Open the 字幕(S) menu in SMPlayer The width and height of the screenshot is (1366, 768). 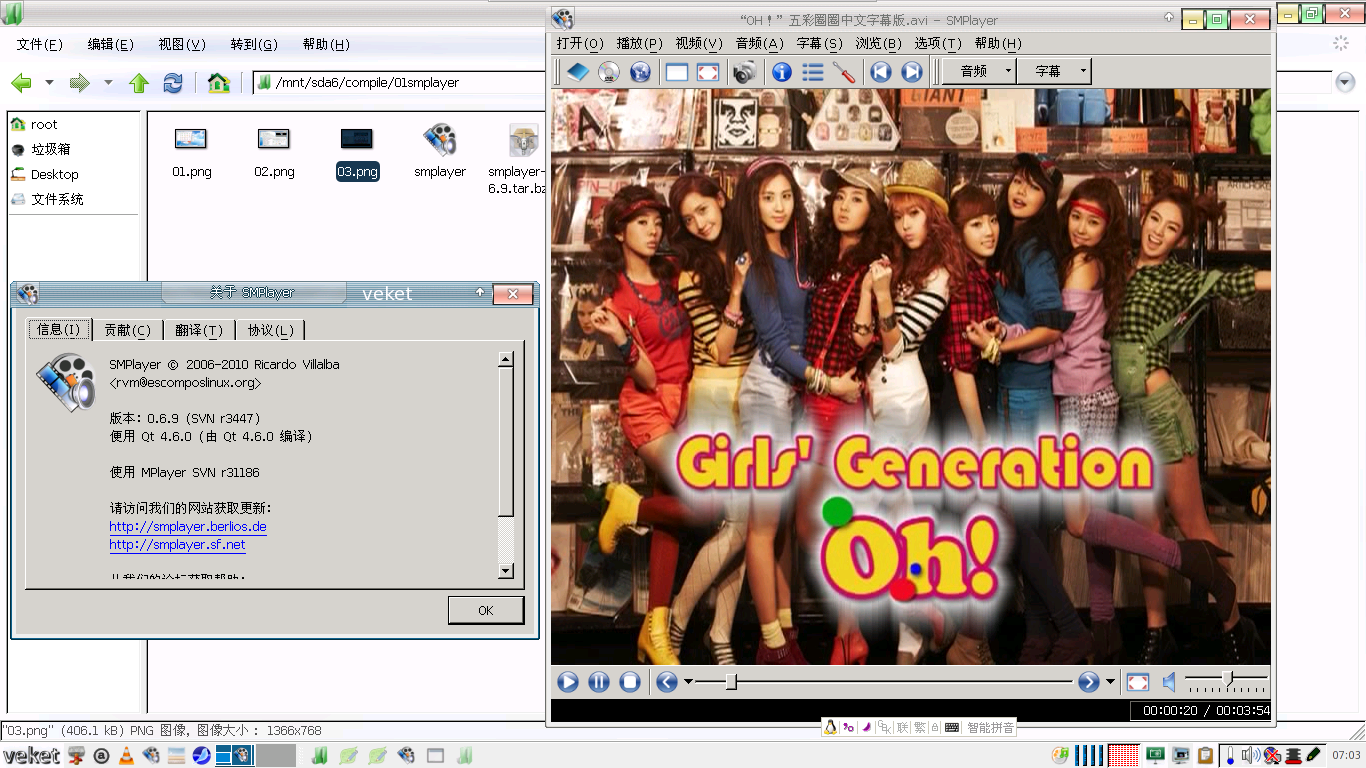pyautogui.click(x=820, y=43)
